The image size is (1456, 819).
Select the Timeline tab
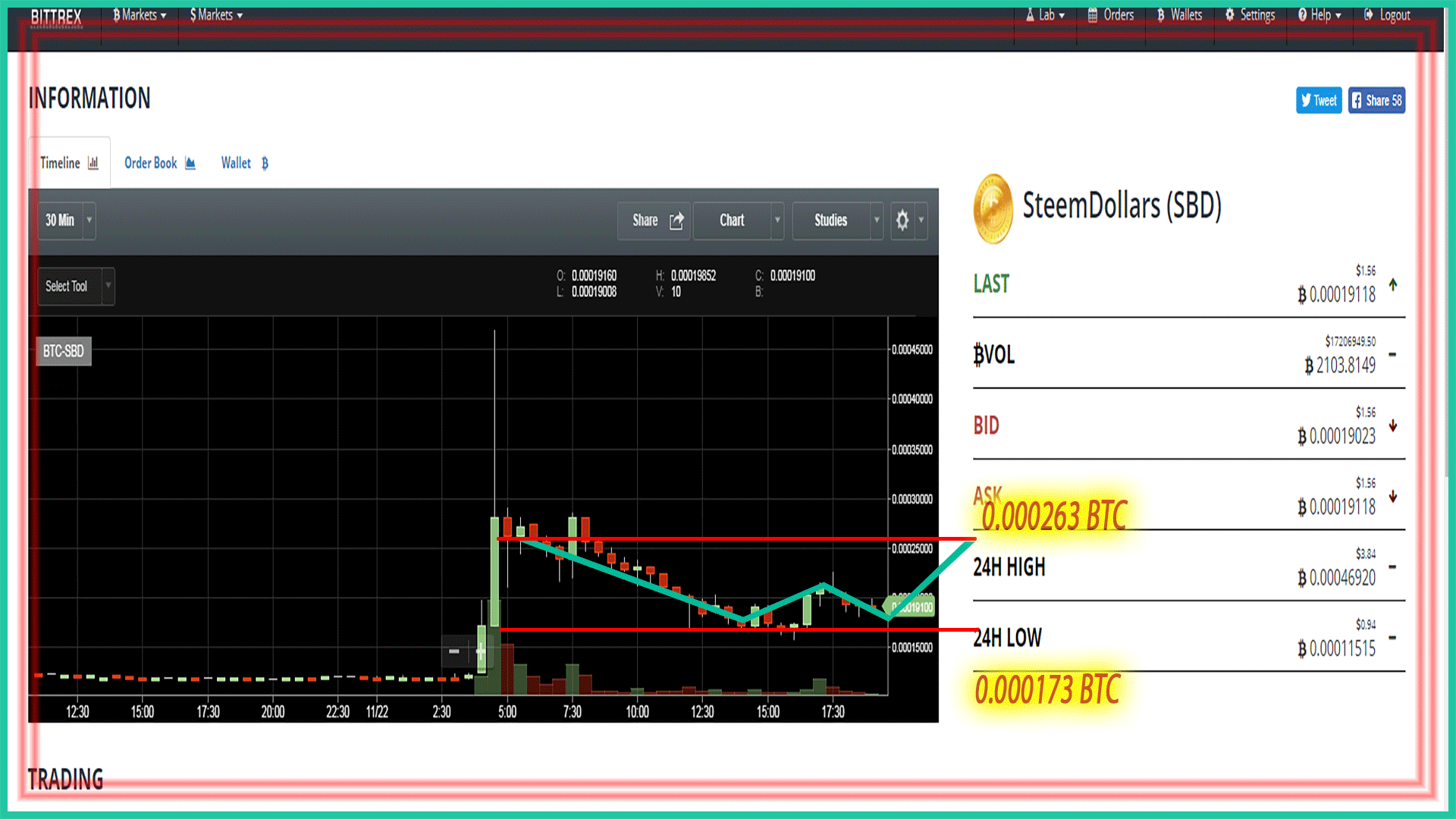[x=69, y=163]
